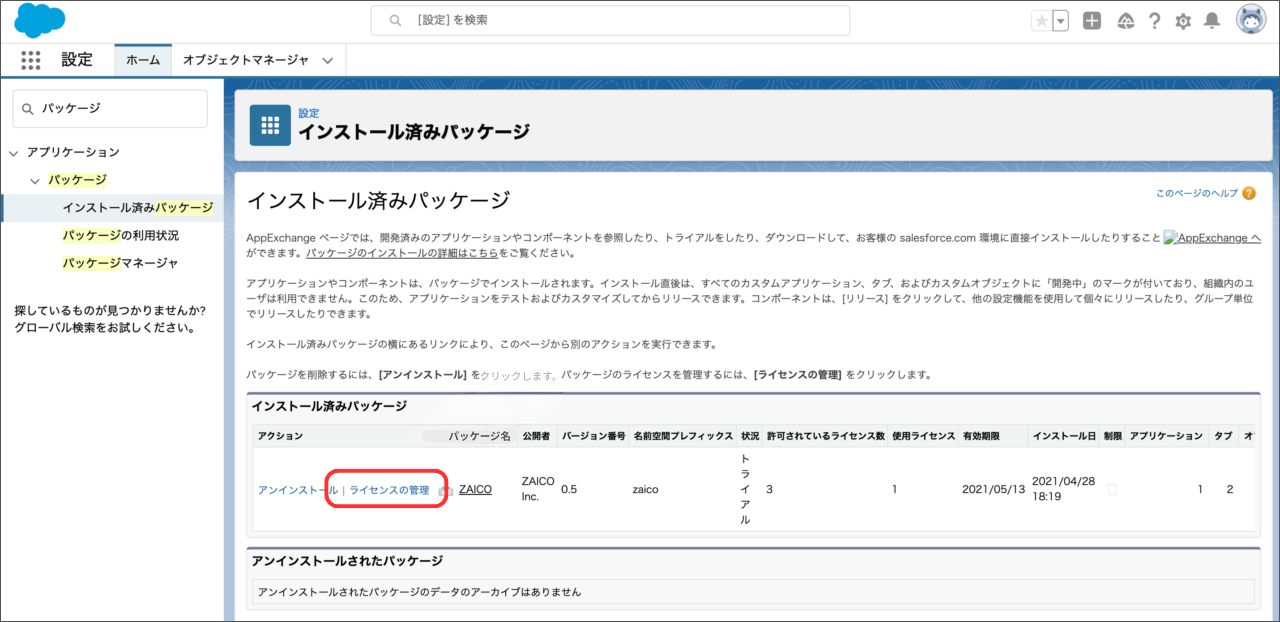Toggle the 制限 checkbox in ZAICO row
The image size is (1280, 622).
coord(1112,490)
